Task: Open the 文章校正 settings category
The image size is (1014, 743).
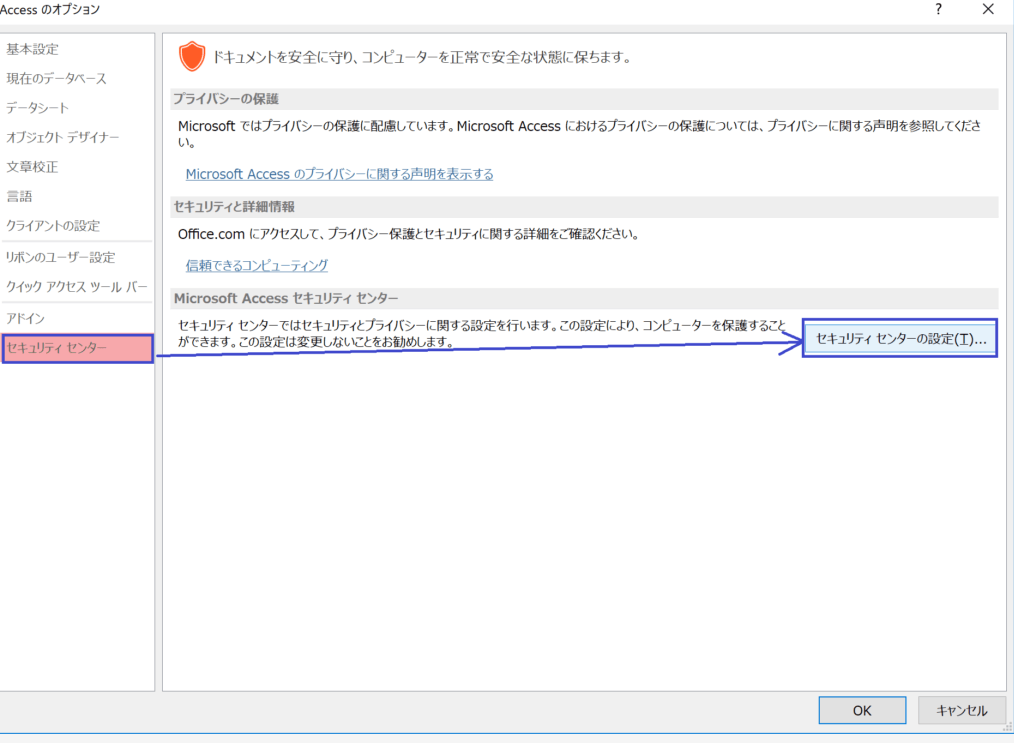Action: point(33,167)
